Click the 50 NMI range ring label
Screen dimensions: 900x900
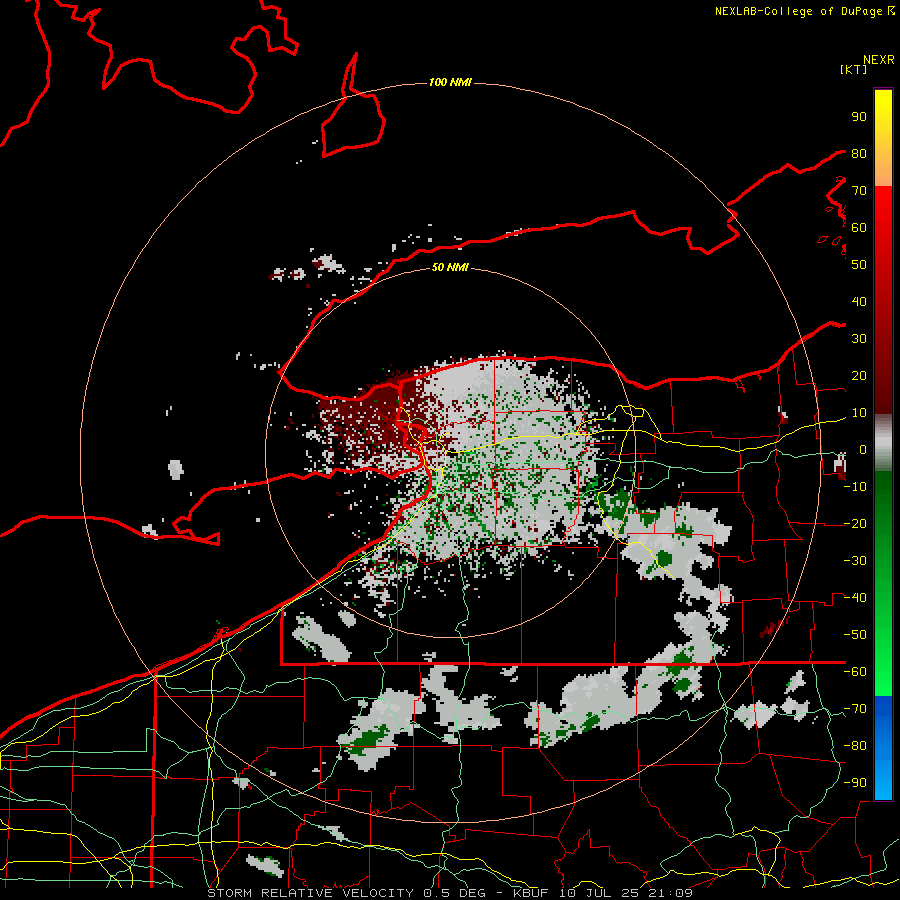(450, 267)
